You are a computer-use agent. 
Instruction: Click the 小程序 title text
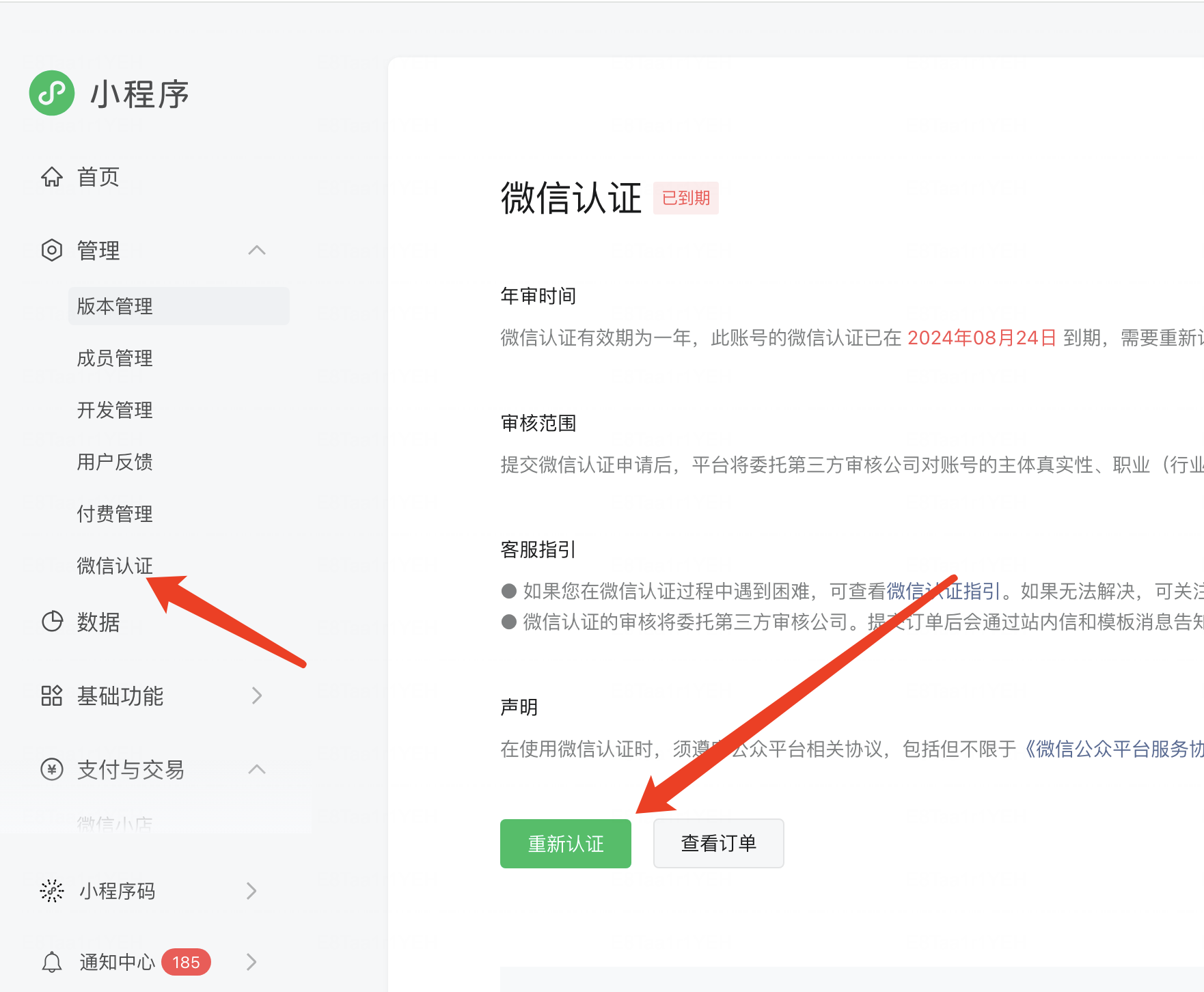(140, 94)
